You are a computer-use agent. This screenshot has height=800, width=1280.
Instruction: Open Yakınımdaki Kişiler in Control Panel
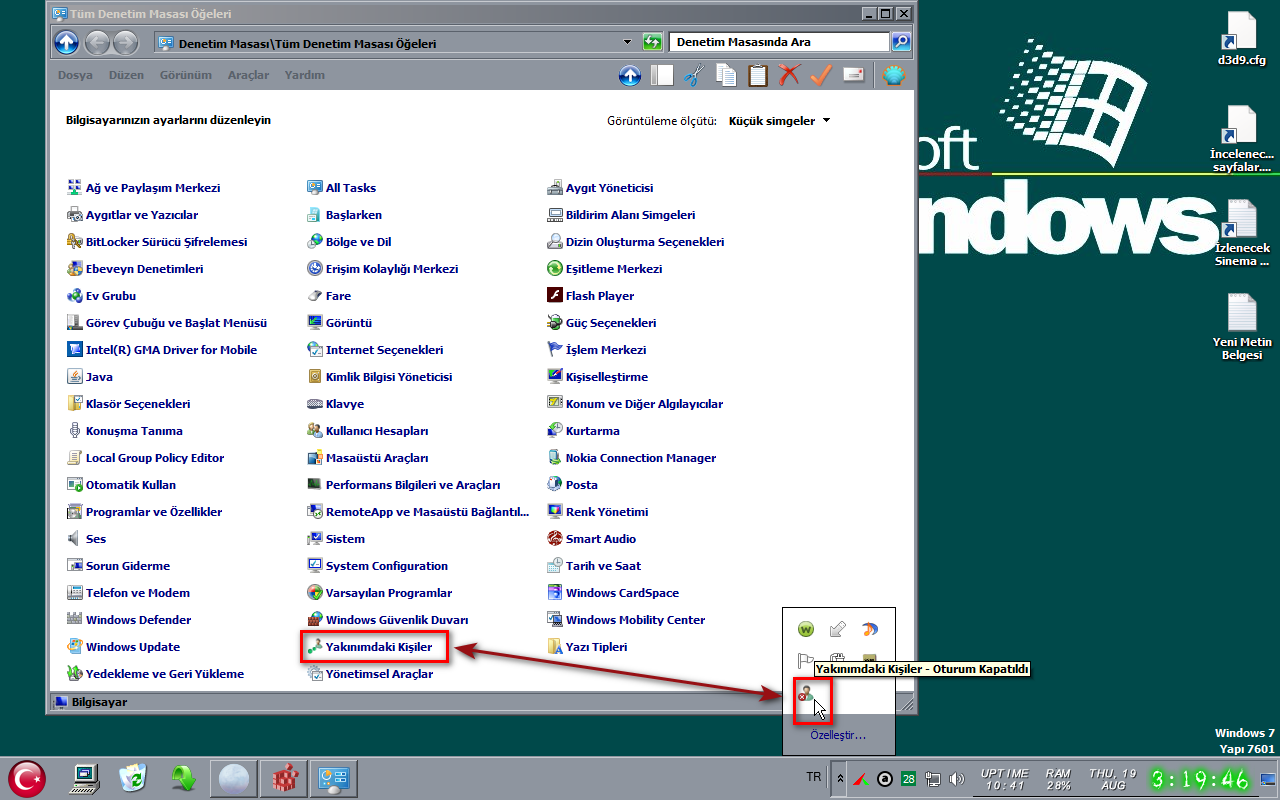[x=369, y=647]
